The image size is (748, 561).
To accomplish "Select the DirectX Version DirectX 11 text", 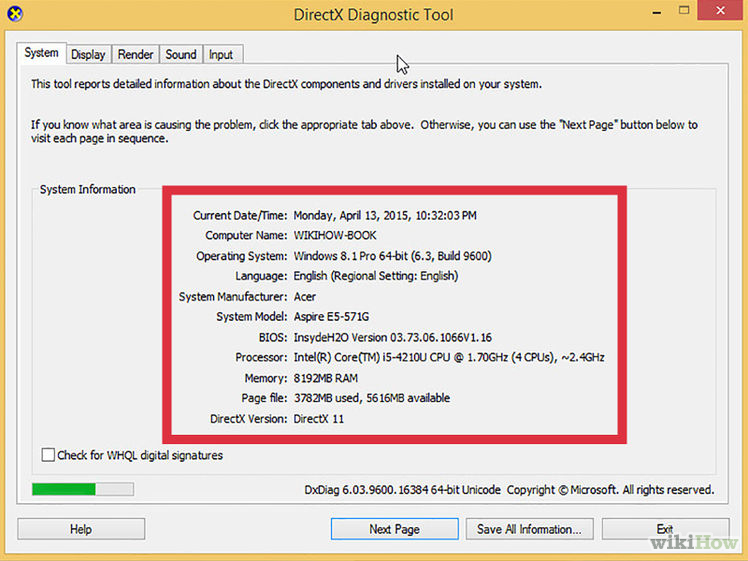I will 318,418.
